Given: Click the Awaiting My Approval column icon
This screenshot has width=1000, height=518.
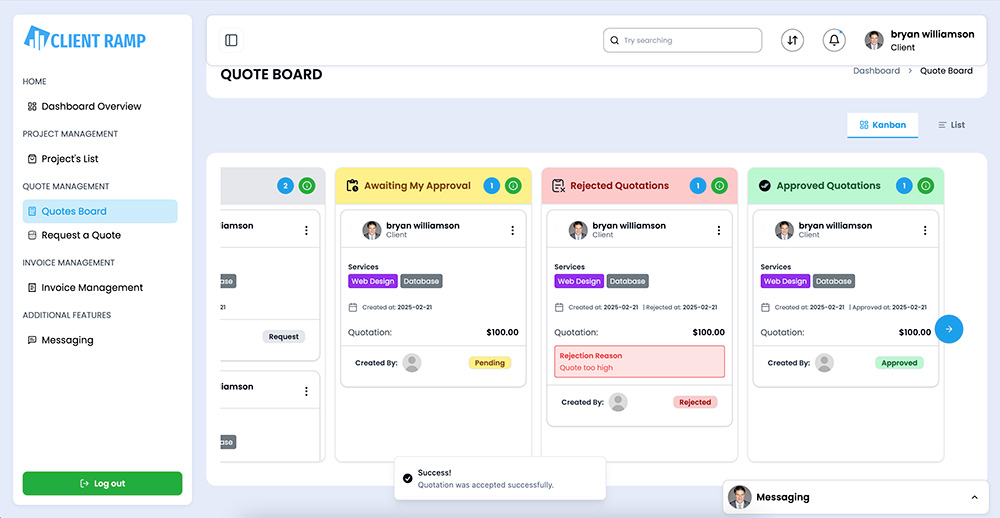Looking at the screenshot, I should [352, 186].
